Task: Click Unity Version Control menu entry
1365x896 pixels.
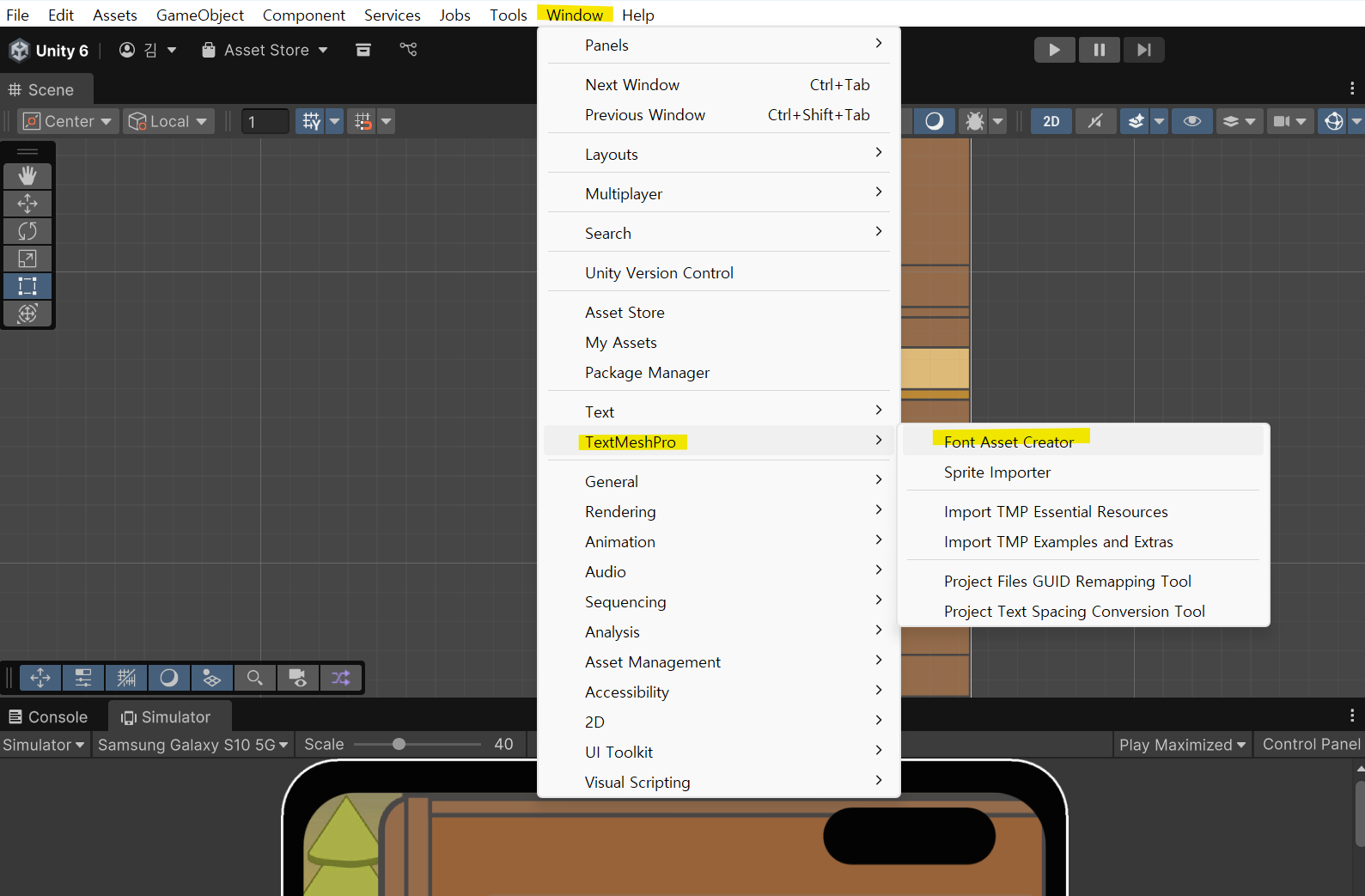Action: point(718,272)
